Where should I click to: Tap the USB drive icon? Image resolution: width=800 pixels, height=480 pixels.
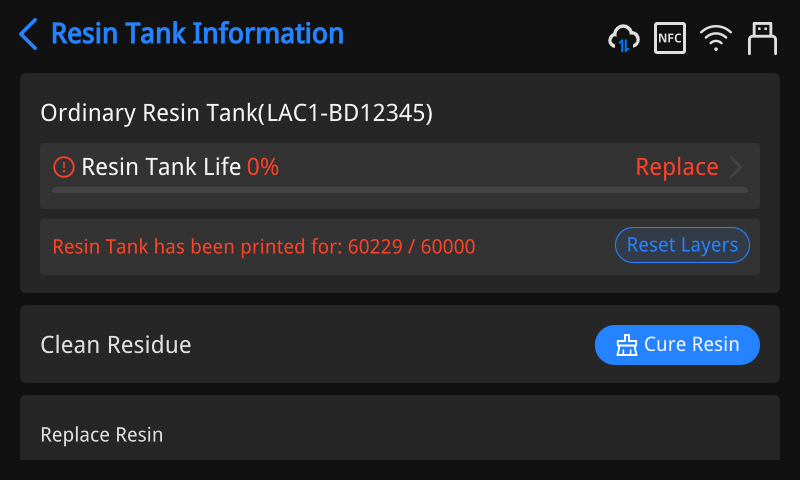[762, 39]
